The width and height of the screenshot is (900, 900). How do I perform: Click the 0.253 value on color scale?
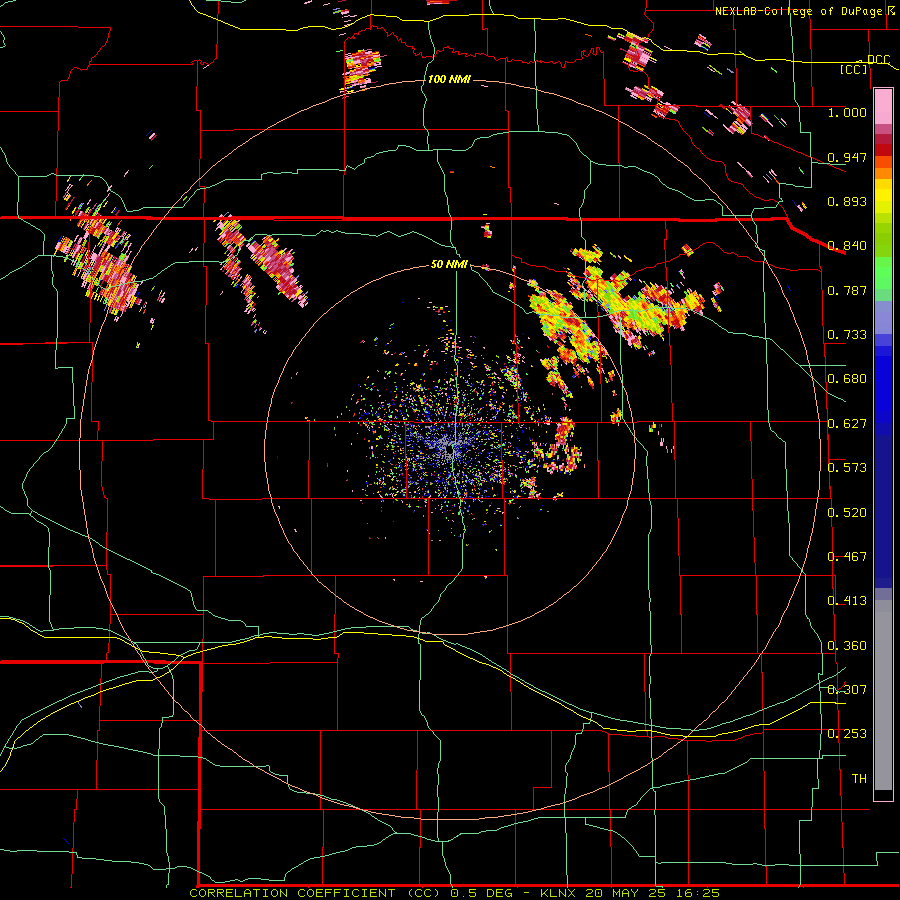pyautogui.click(x=847, y=734)
